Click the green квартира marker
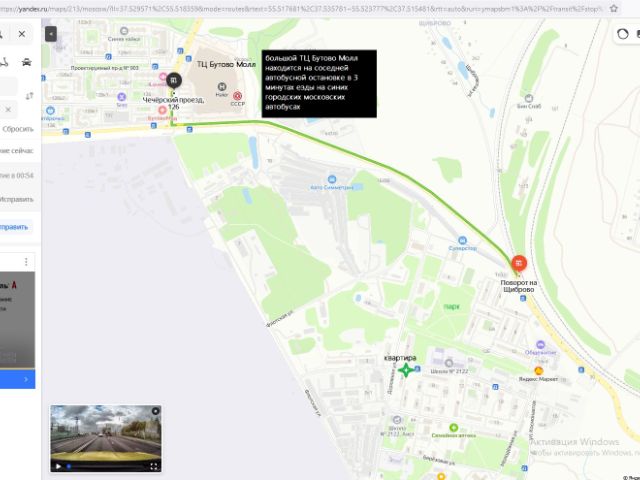The height and width of the screenshot is (480, 640). pyautogui.click(x=406, y=370)
